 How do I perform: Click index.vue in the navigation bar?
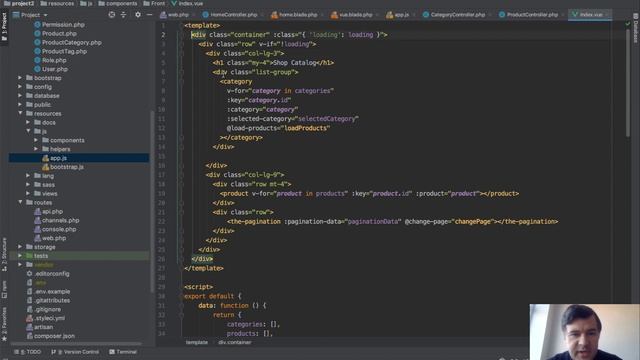187,3
